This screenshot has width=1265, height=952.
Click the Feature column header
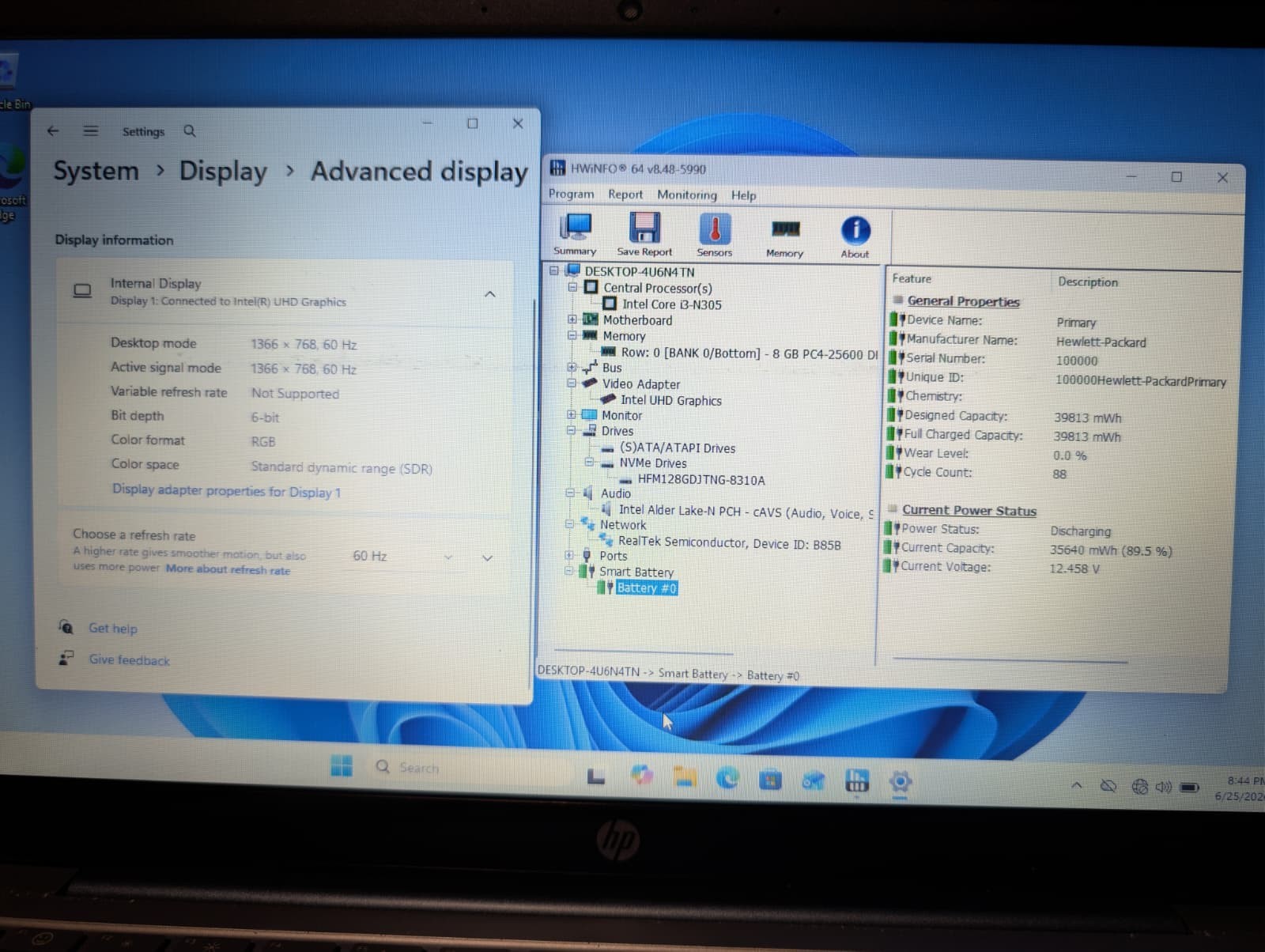(x=912, y=278)
